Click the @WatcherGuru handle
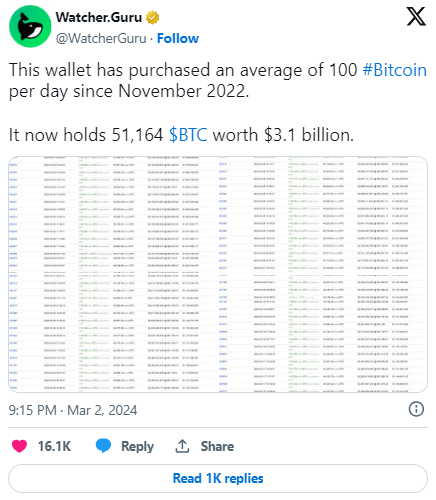Image resolution: width=436 pixels, height=500 pixels. 101,38
